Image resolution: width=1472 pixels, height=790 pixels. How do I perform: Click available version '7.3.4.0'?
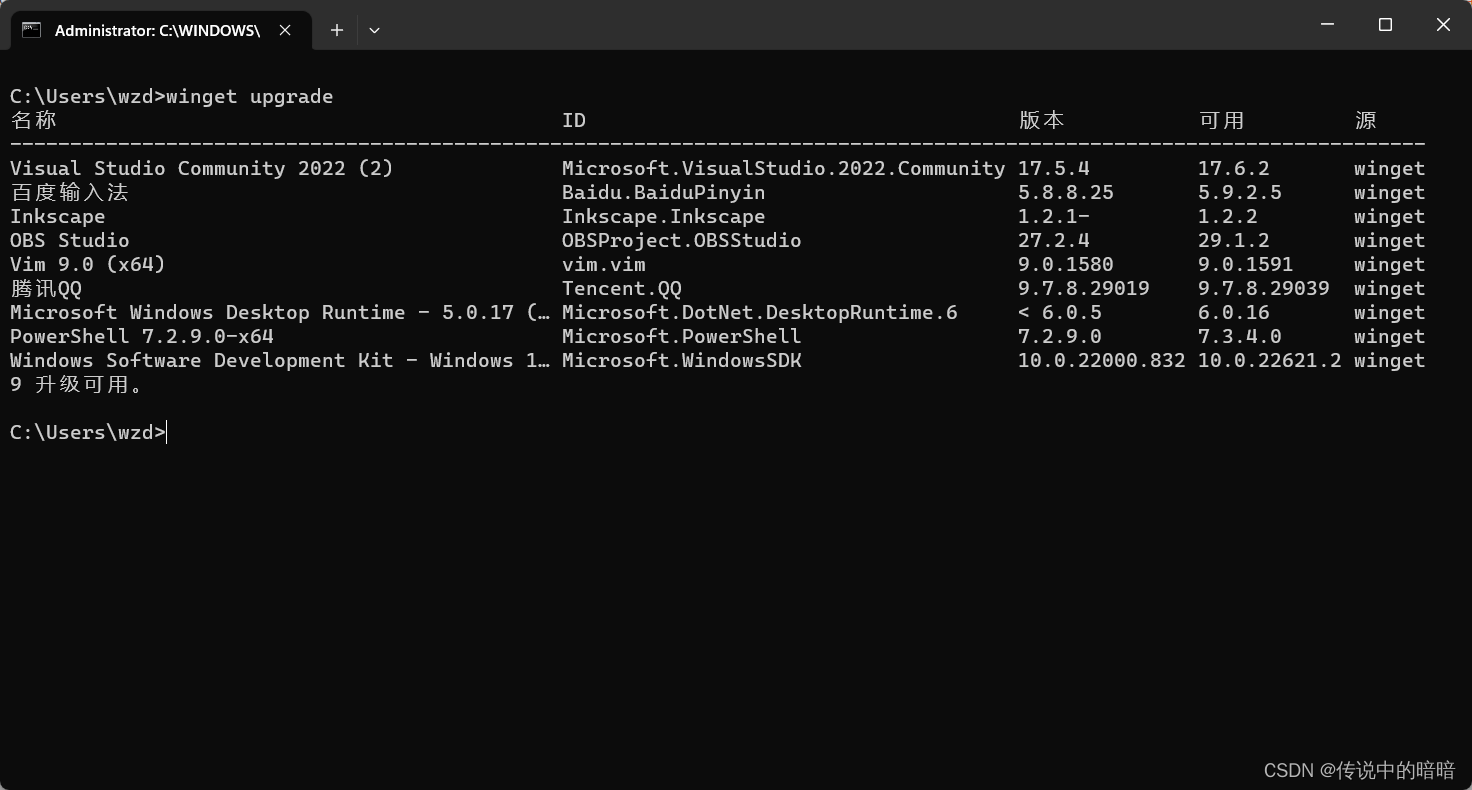point(1240,336)
